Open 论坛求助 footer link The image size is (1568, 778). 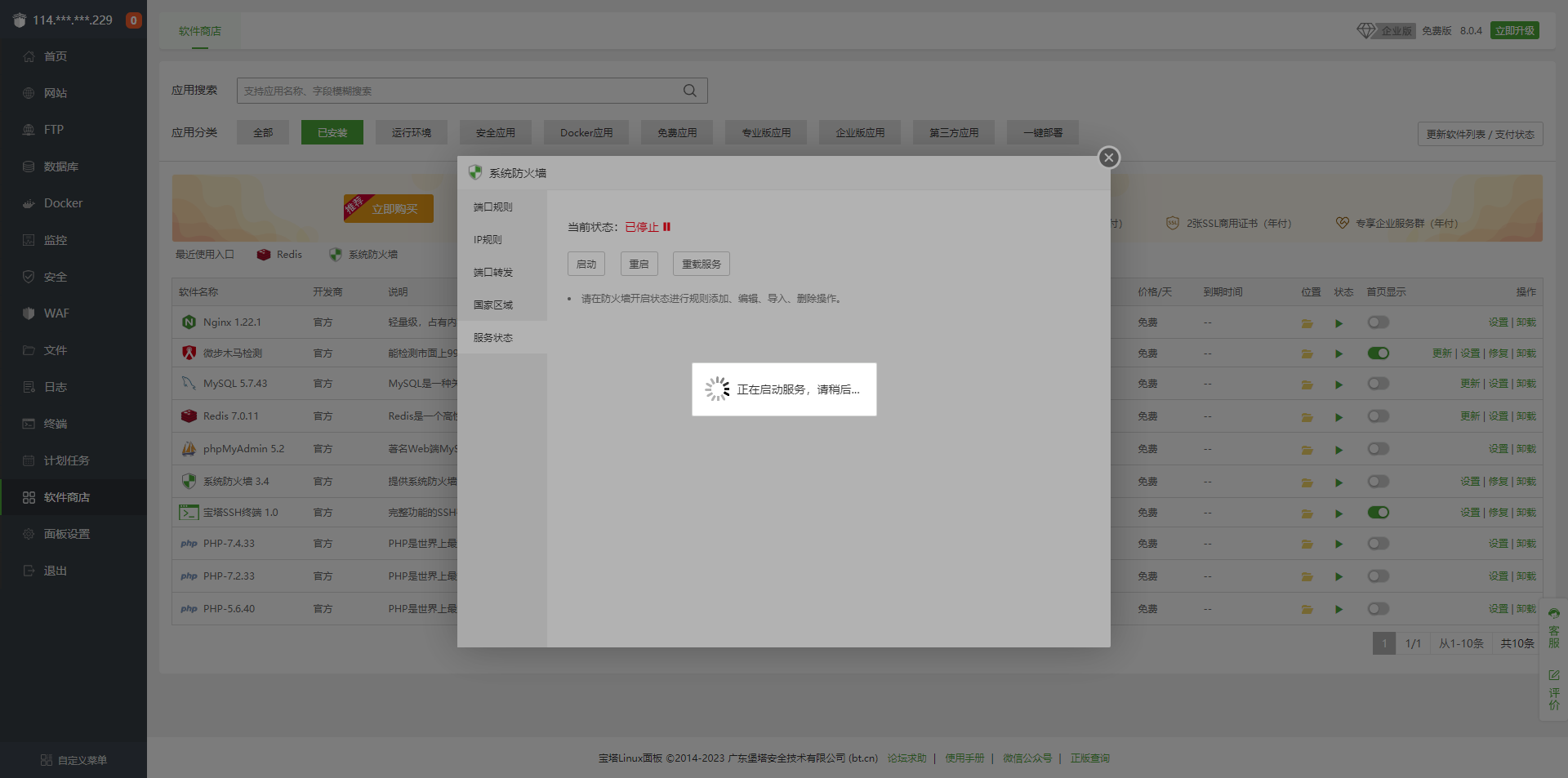click(x=907, y=758)
